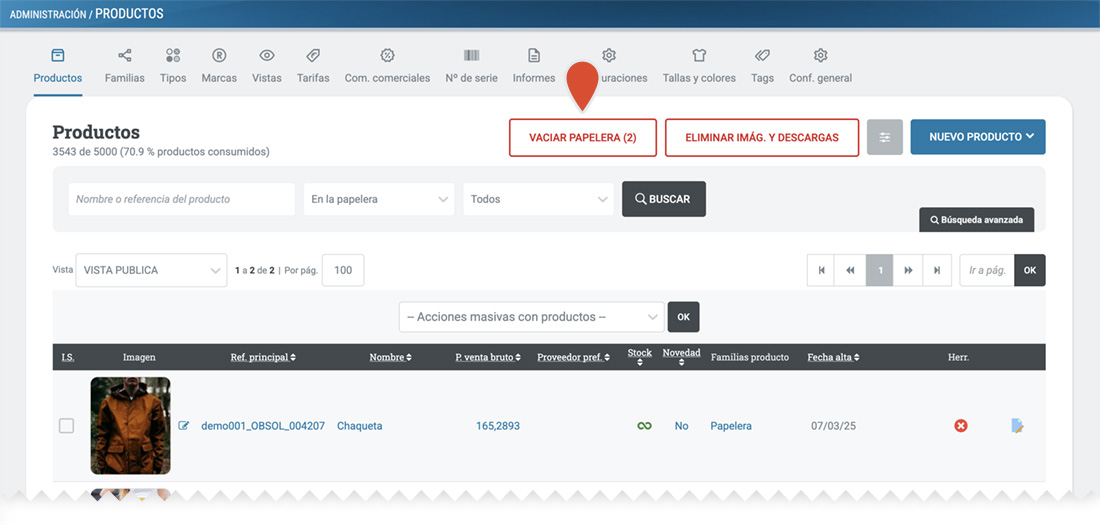The image size is (1100, 525).
Task: Sort by P. venta bruto column
Action: click(x=488, y=357)
